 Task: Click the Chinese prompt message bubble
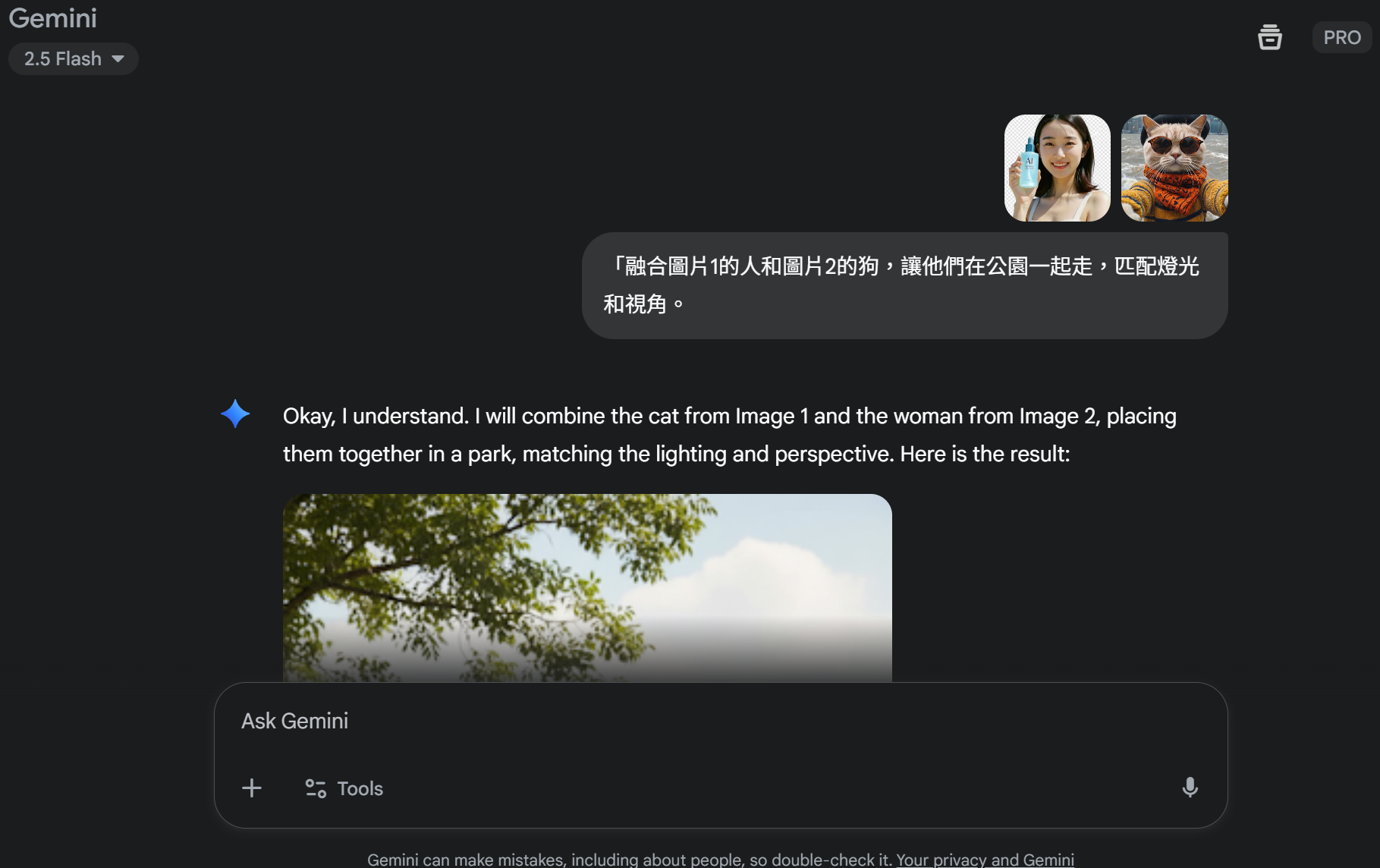coord(904,285)
